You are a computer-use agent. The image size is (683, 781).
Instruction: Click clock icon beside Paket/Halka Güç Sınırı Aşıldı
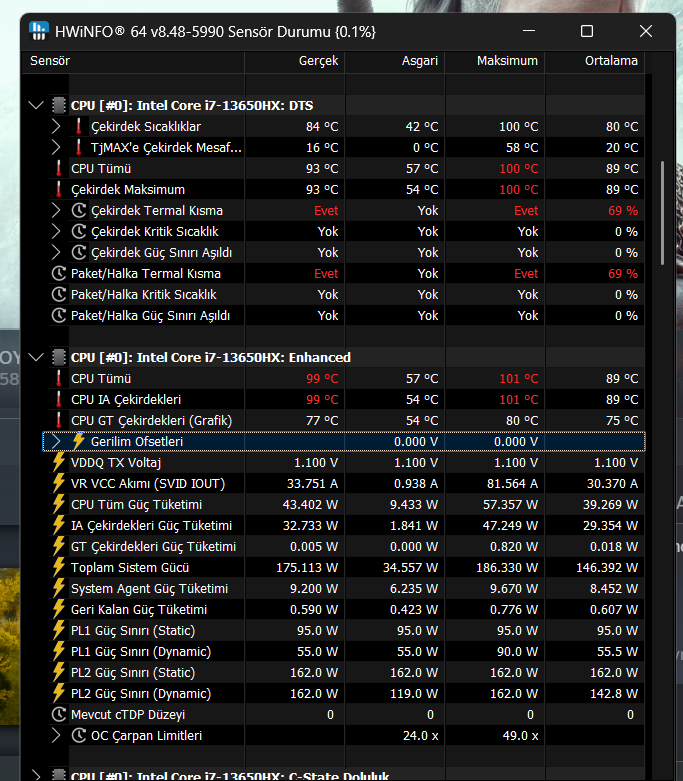[59, 315]
